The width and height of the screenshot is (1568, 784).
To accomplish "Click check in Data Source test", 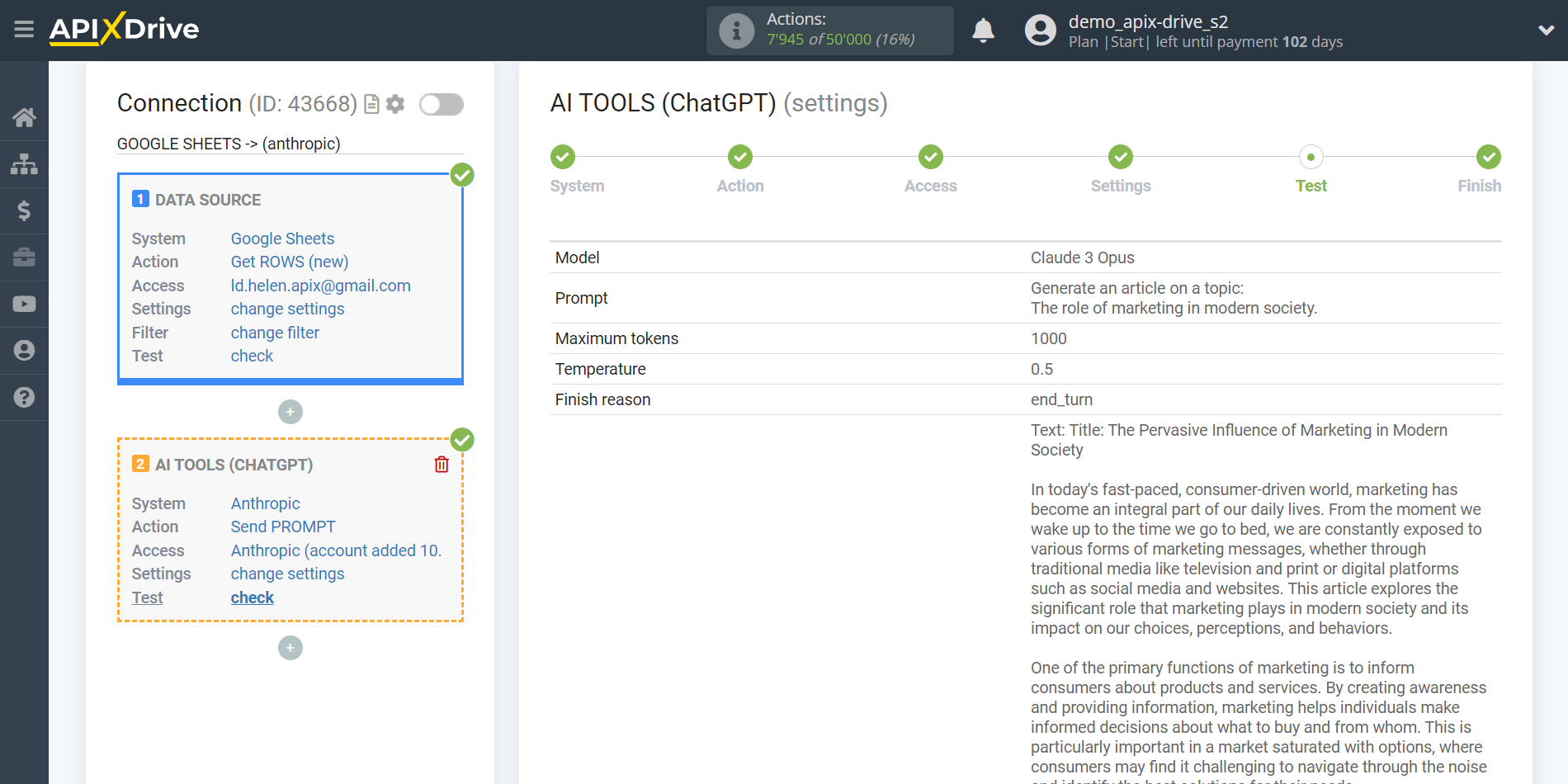I will [252, 356].
